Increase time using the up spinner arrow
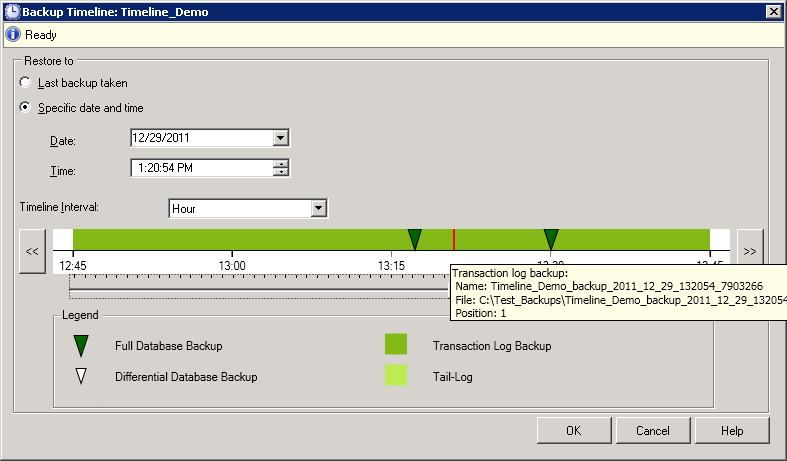 pos(282,164)
